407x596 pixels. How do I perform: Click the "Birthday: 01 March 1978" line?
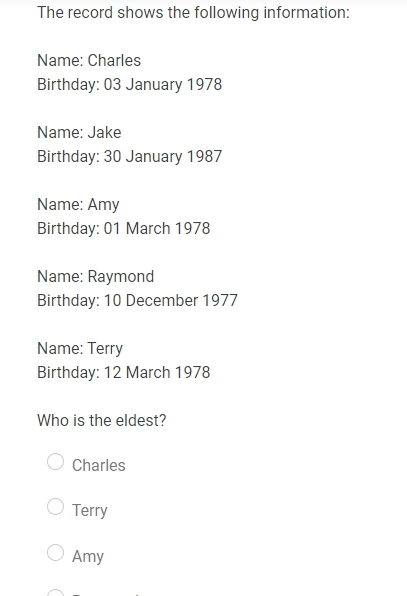click(124, 228)
